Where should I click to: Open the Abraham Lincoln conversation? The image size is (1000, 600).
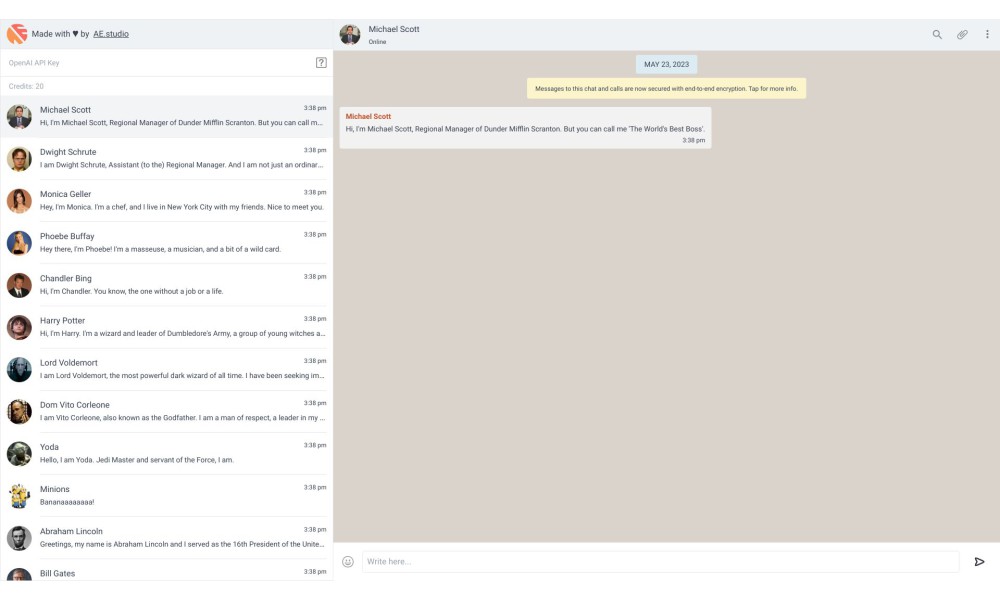(x=166, y=538)
